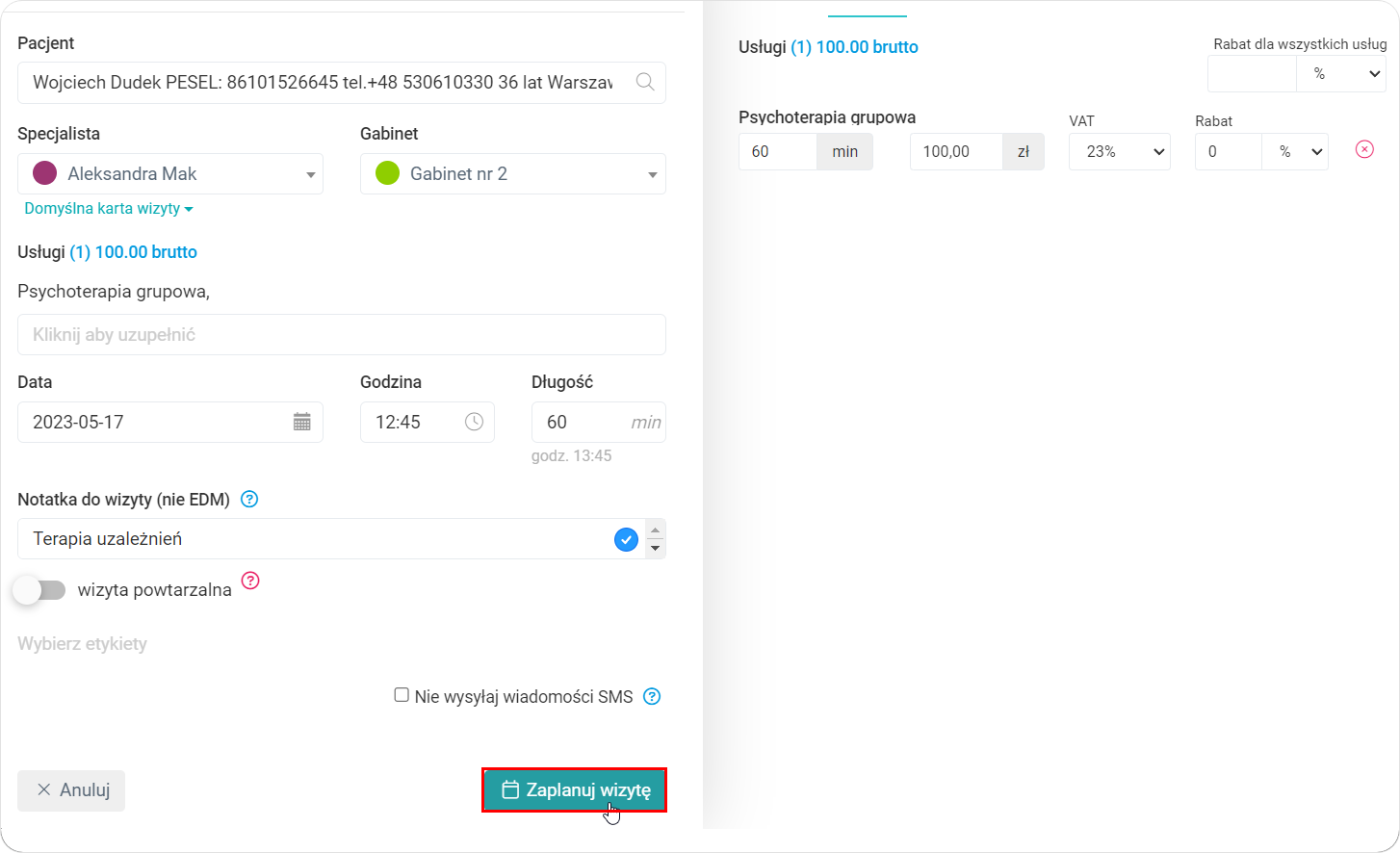Toggle the wizyta powtarzalna switch
1400x853 pixels.
pyautogui.click(x=40, y=590)
